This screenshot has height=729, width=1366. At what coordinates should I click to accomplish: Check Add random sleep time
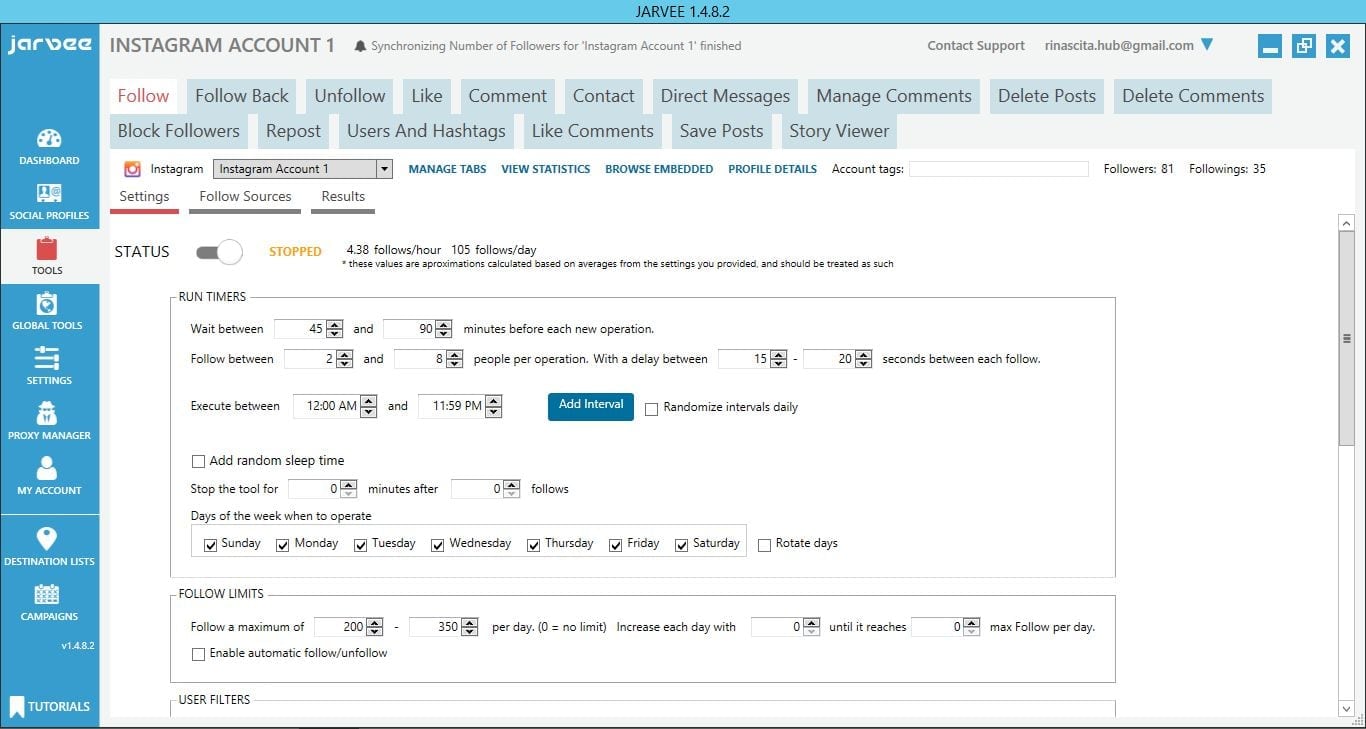(x=198, y=462)
